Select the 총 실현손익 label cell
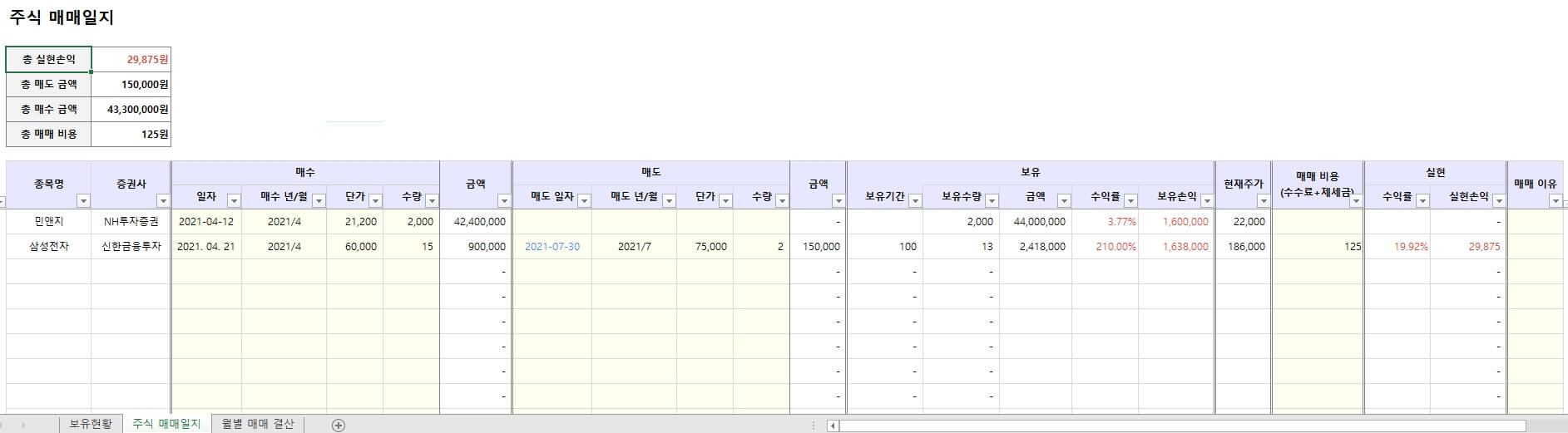Viewport: 1568px width, 433px height. (x=49, y=59)
